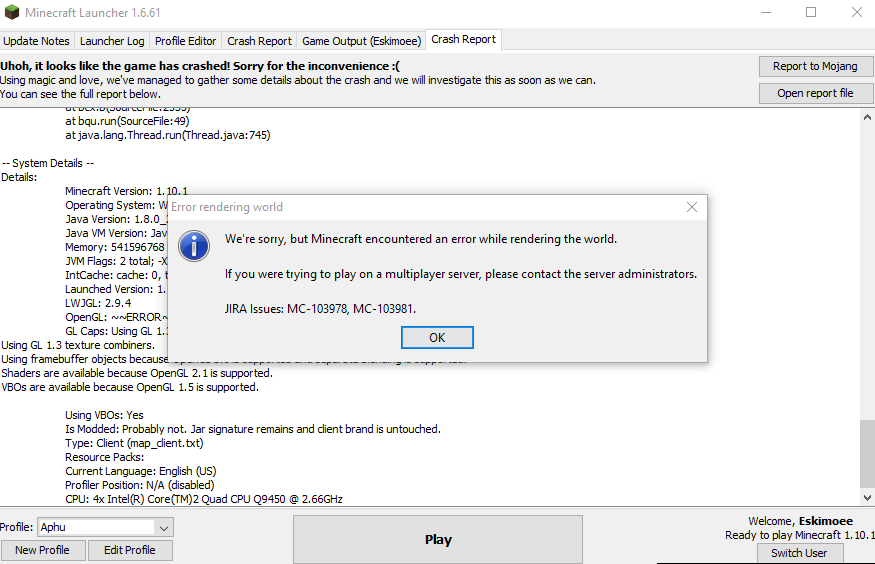Click 'VBOs are available' line
The image size is (875, 564).
tap(130, 387)
